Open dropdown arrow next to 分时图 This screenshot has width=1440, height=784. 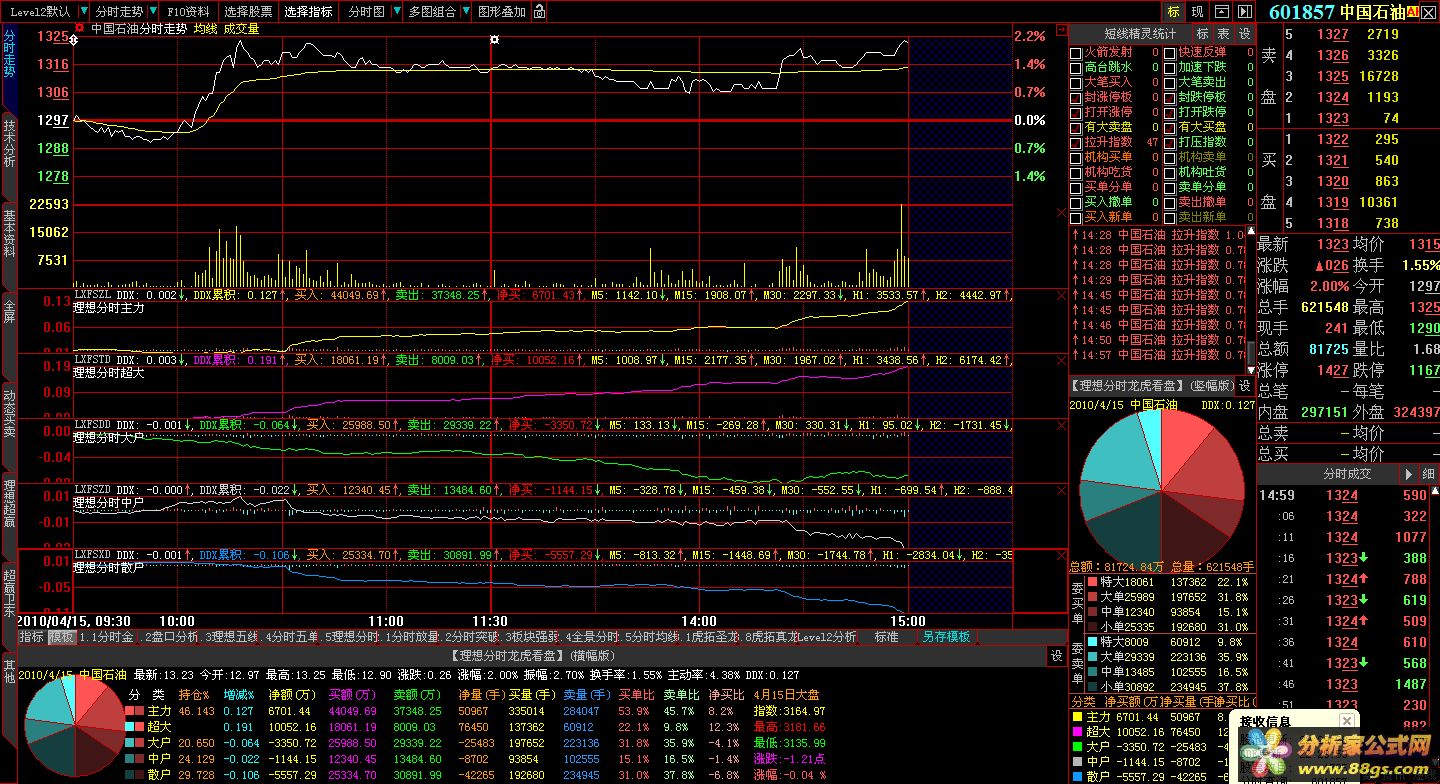point(395,12)
